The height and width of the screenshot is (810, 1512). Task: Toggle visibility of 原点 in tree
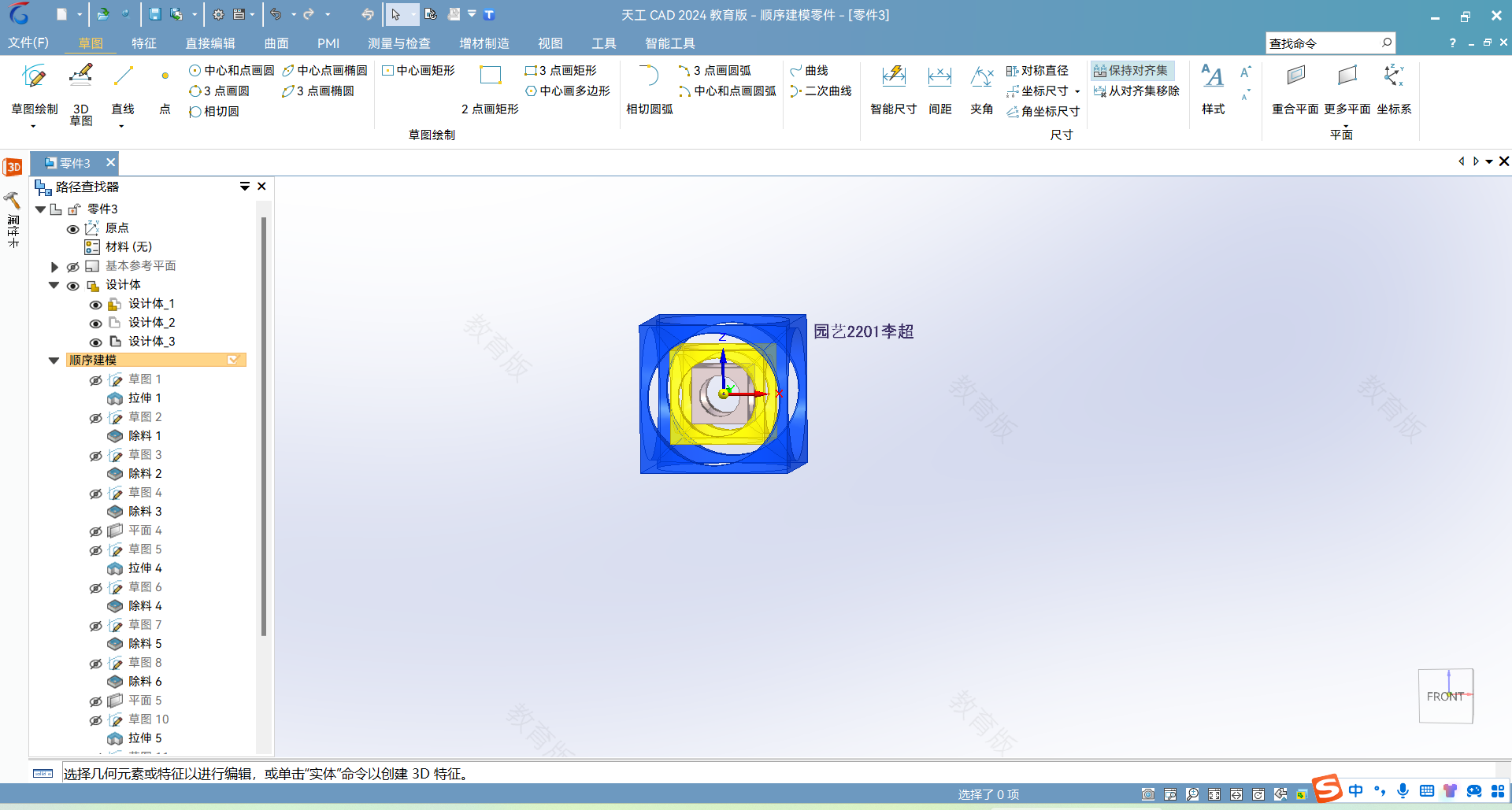point(73,229)
